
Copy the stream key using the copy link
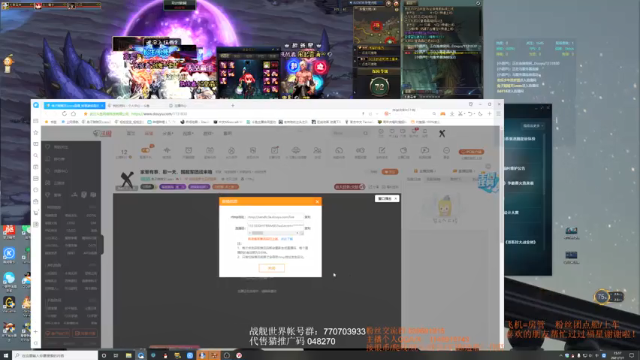(307, 228)
